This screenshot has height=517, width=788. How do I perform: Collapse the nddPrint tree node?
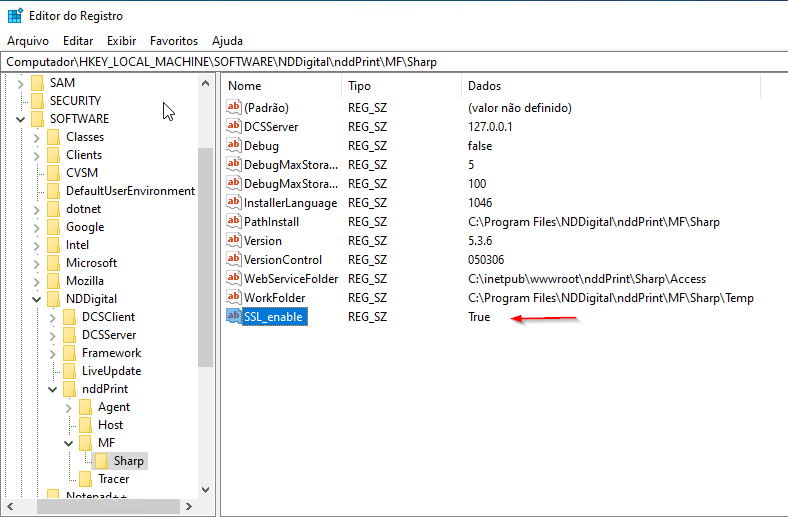(53, 389)
